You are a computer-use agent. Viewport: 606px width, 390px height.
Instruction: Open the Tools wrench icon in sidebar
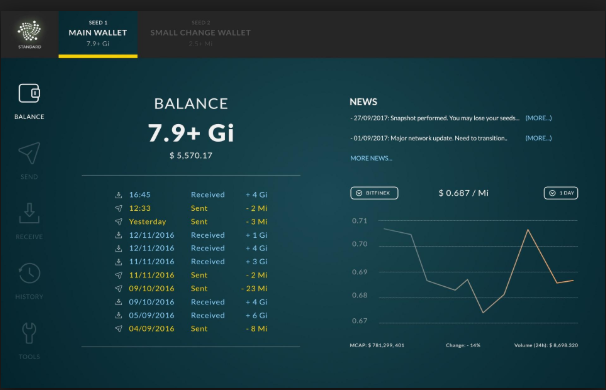pyautogui.click(x=29, y=333)
